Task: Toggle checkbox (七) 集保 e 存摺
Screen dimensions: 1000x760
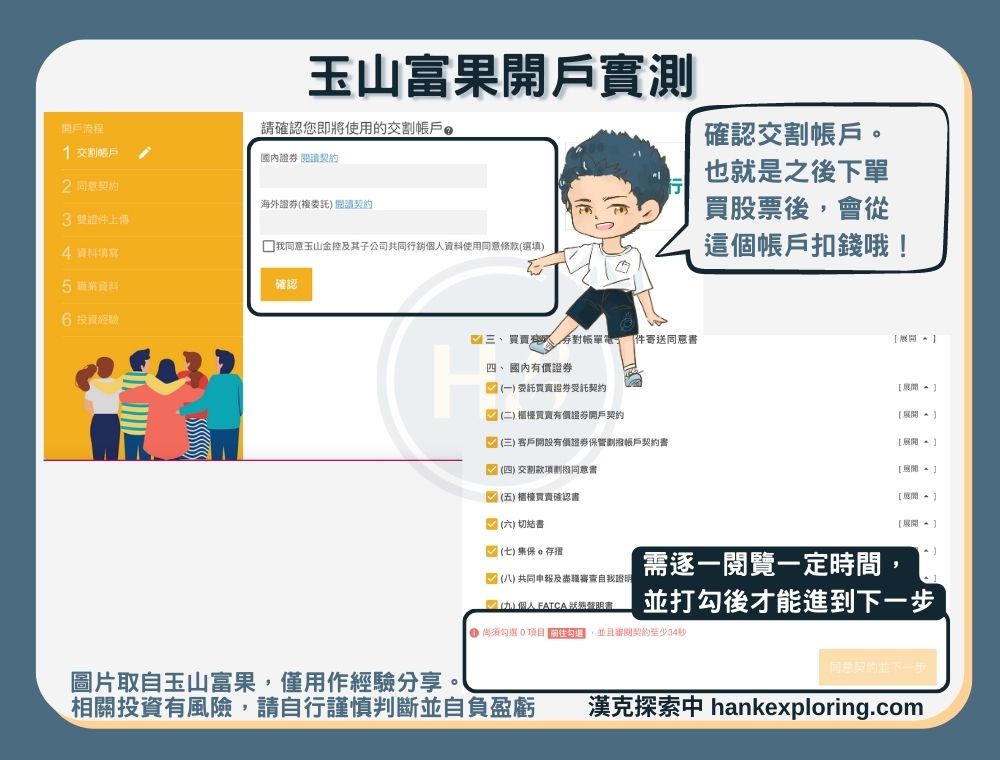Action: click(491, 552)
